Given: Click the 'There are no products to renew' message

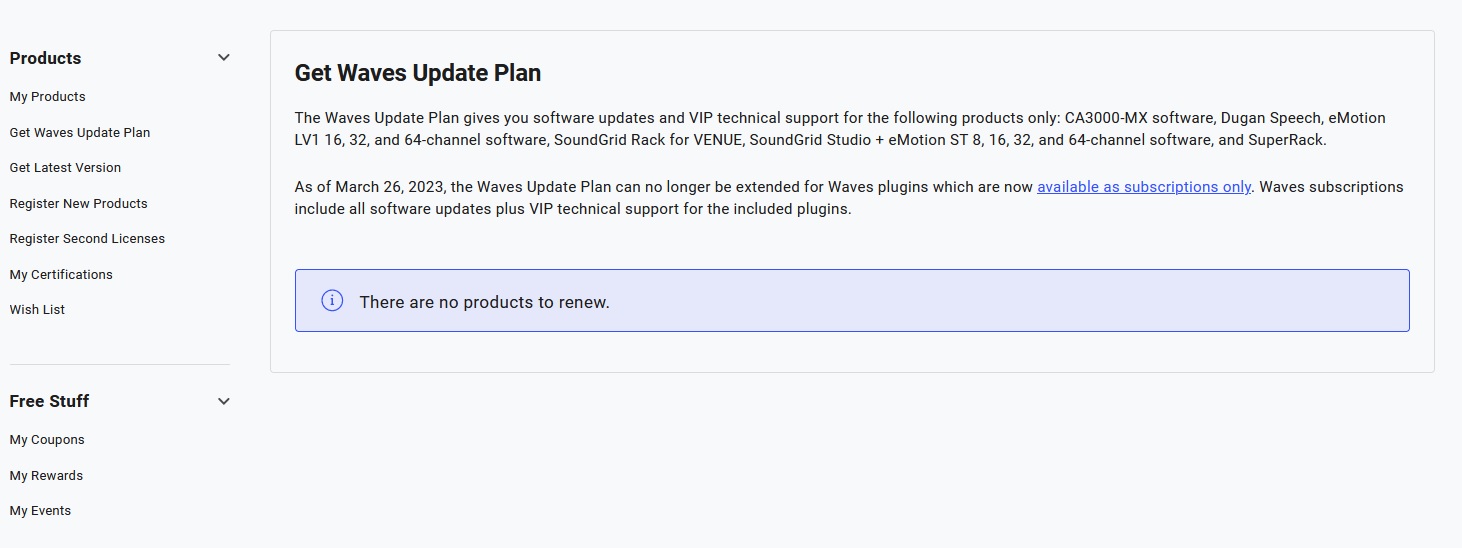Looking at the screenshot, I should [484, 302].
